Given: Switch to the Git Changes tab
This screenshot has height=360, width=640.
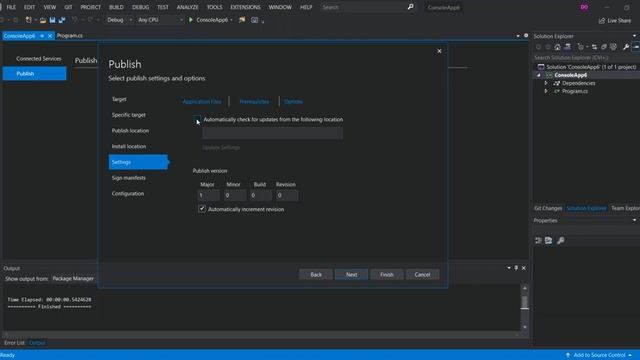Looking at the screenshot, I should 548,208.
